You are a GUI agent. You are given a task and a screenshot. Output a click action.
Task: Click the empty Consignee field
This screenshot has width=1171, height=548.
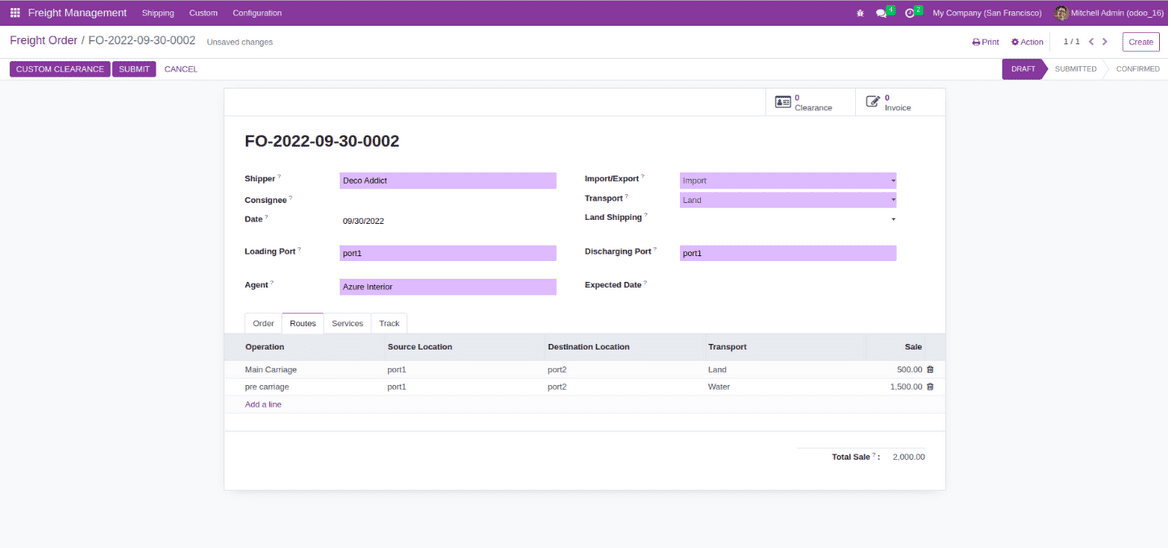448,200
